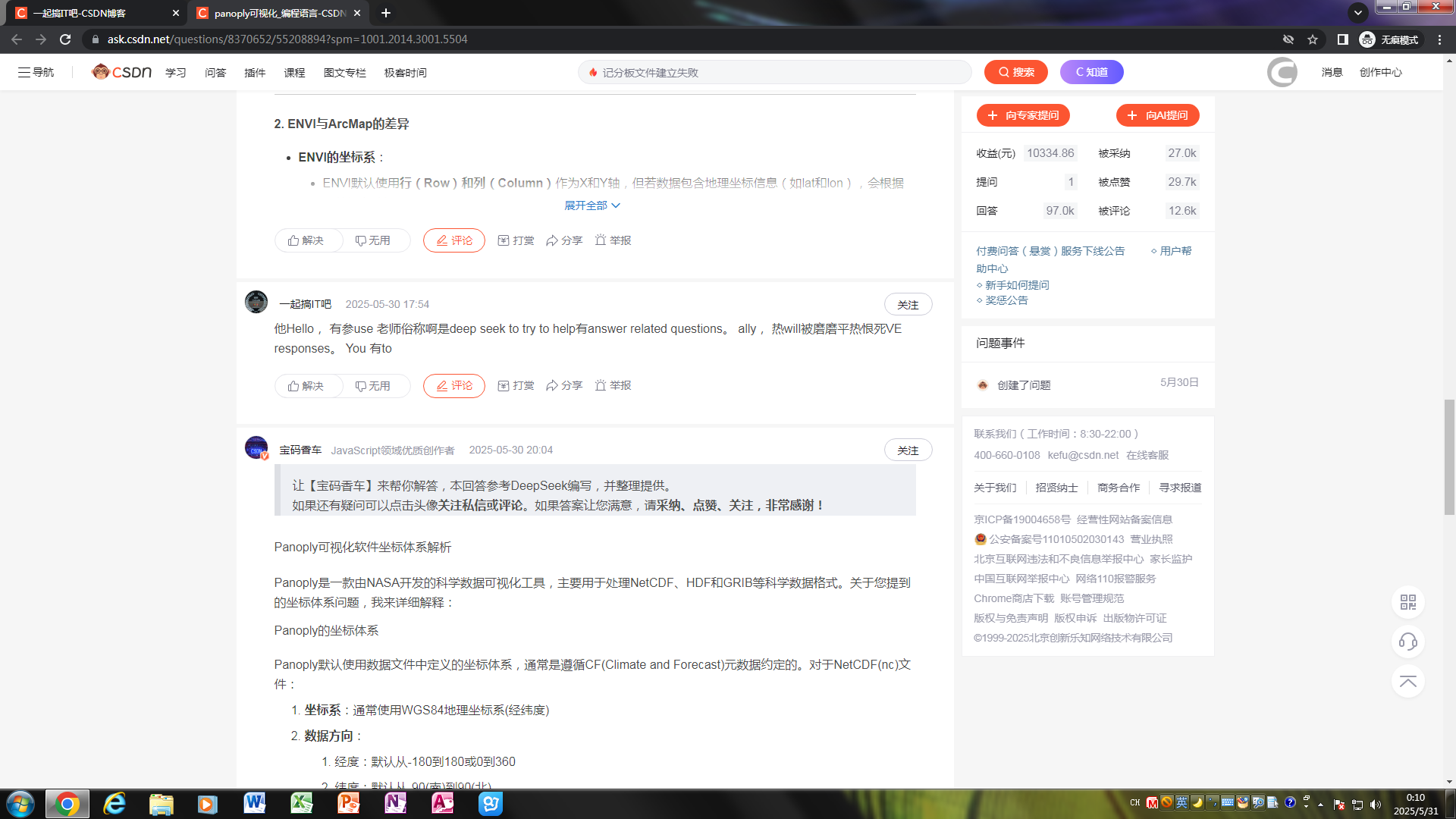Click 举报 under ENVI answer
Image resolution: width=1456 pixels, height=819 pixels.
(613, 240)
